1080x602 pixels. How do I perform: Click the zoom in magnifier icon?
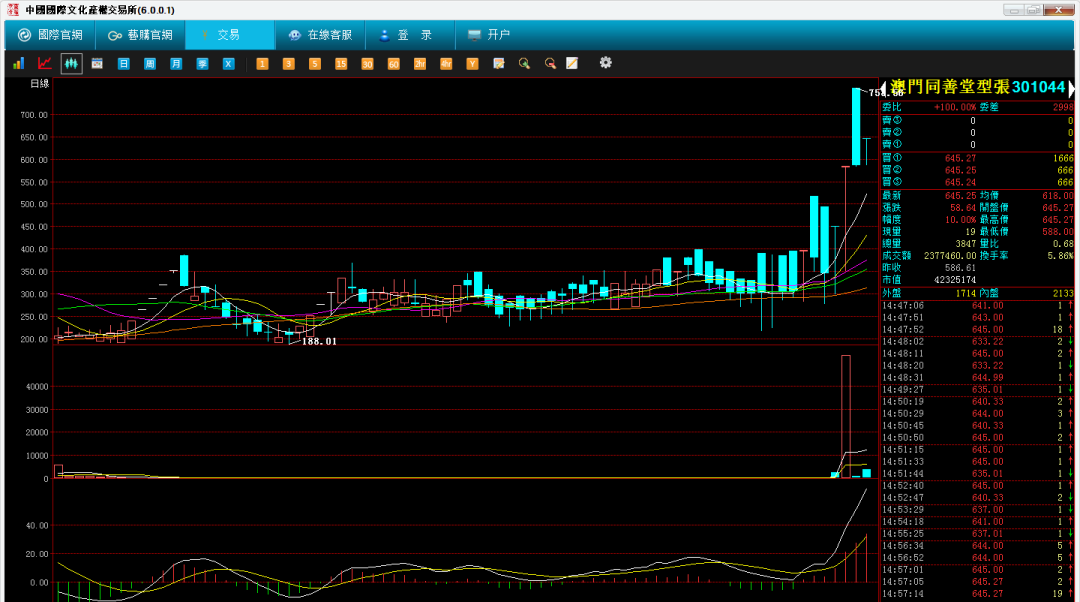tap(524, 63)
